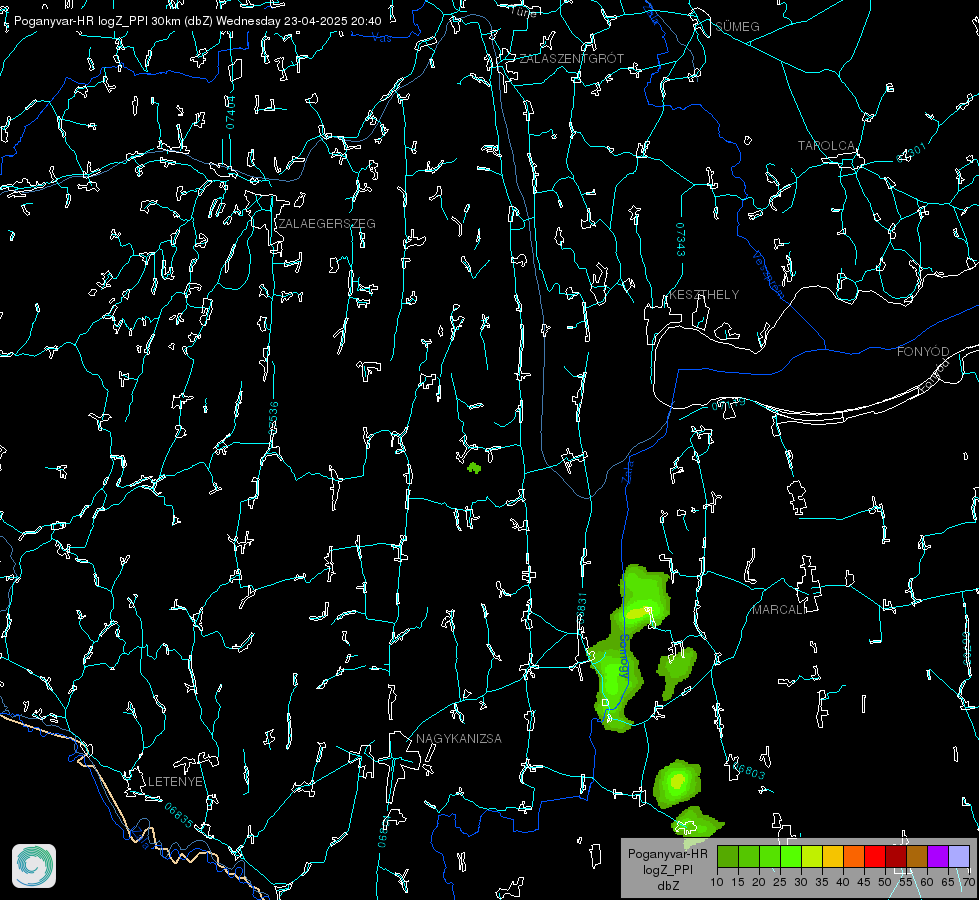Click the legend scale value 10
This screenshot has width=979, height=900.
tap(717, 883)
